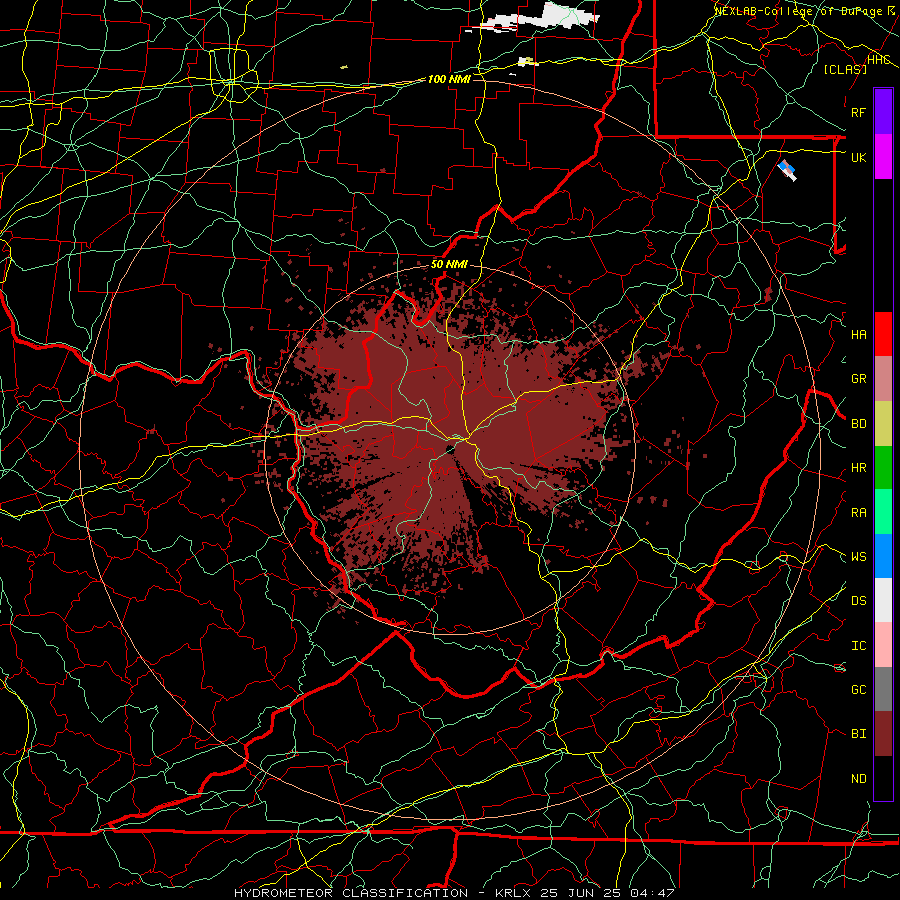The width and height of the screenshot is (900, 900).
Task: Click the WS blue legend swatch
Action: pos(883,556)
